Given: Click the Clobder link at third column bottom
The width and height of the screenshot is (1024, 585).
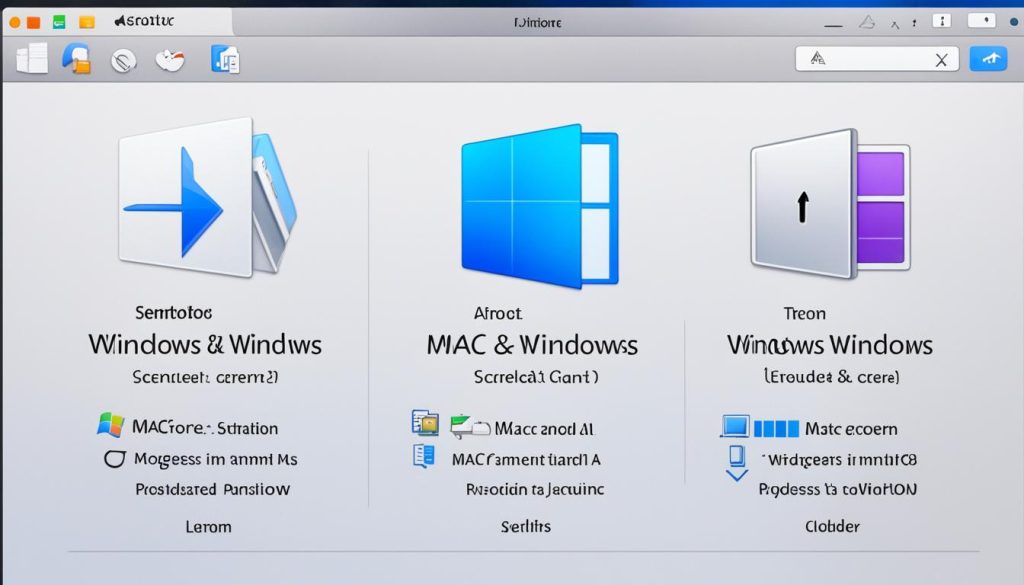Looking at the screenshot, I should click(x=832, y=526).
